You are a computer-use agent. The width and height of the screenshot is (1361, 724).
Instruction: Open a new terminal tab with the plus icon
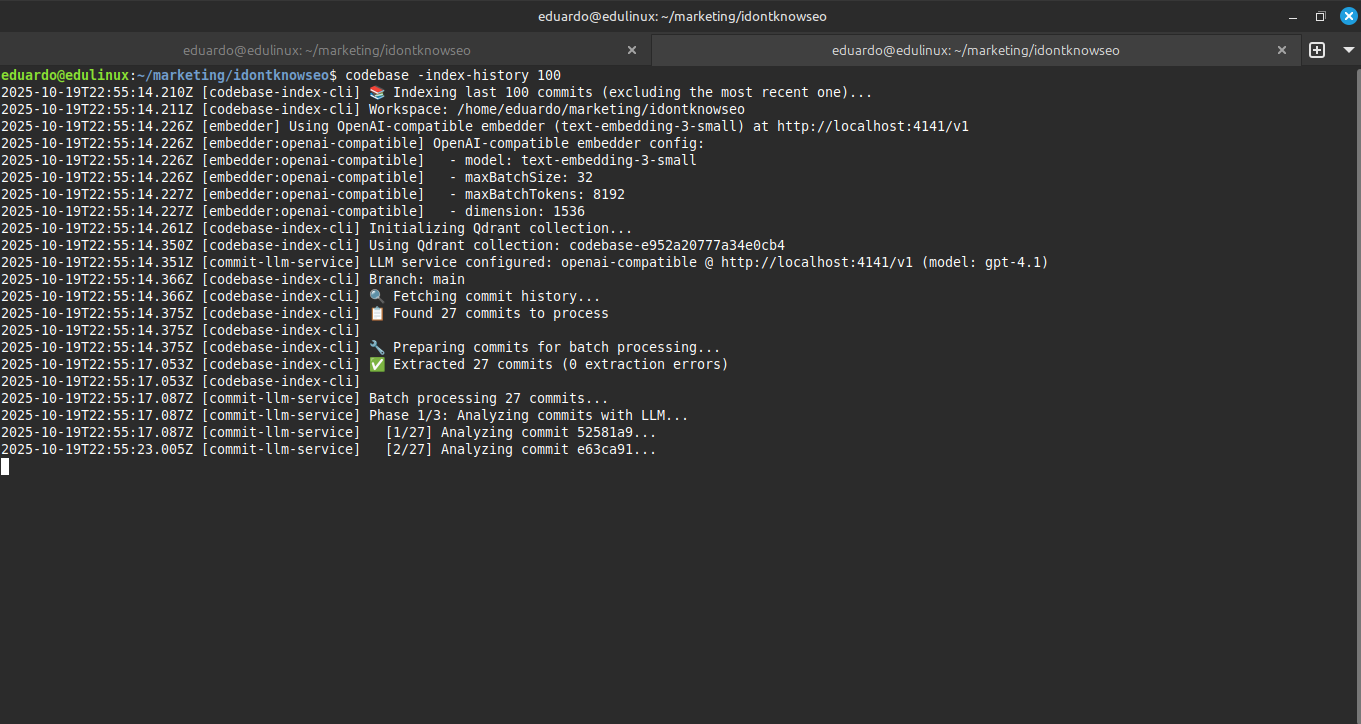1317,50
